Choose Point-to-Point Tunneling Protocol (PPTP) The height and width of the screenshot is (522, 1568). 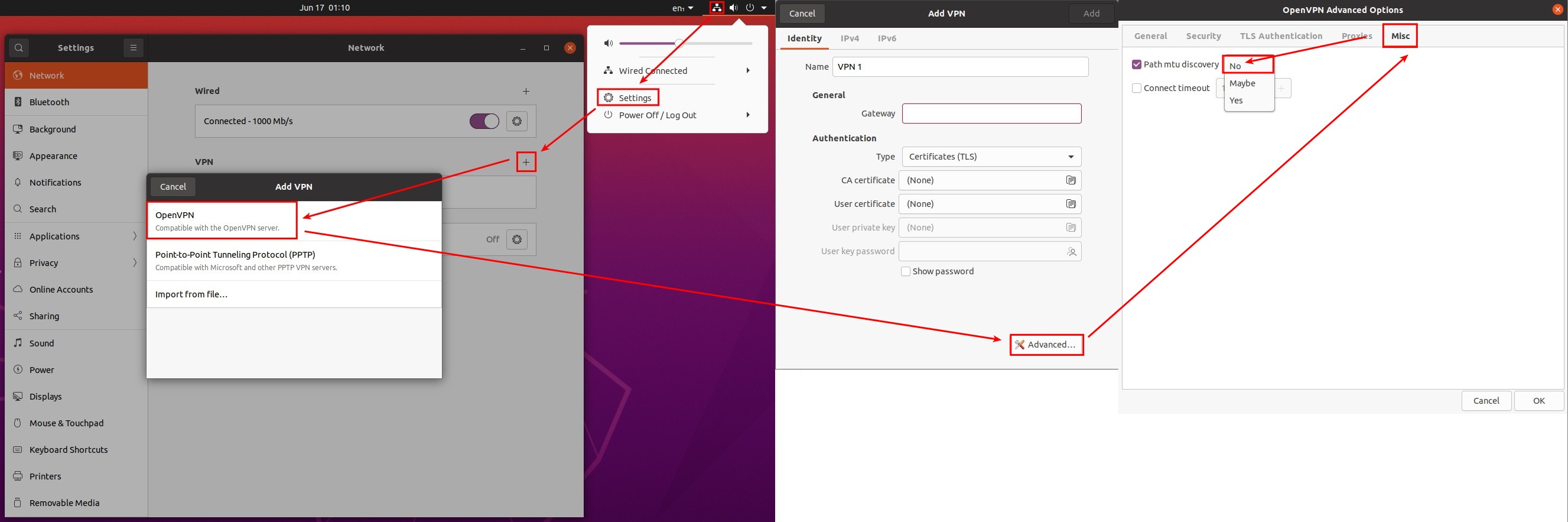point(294,260)
